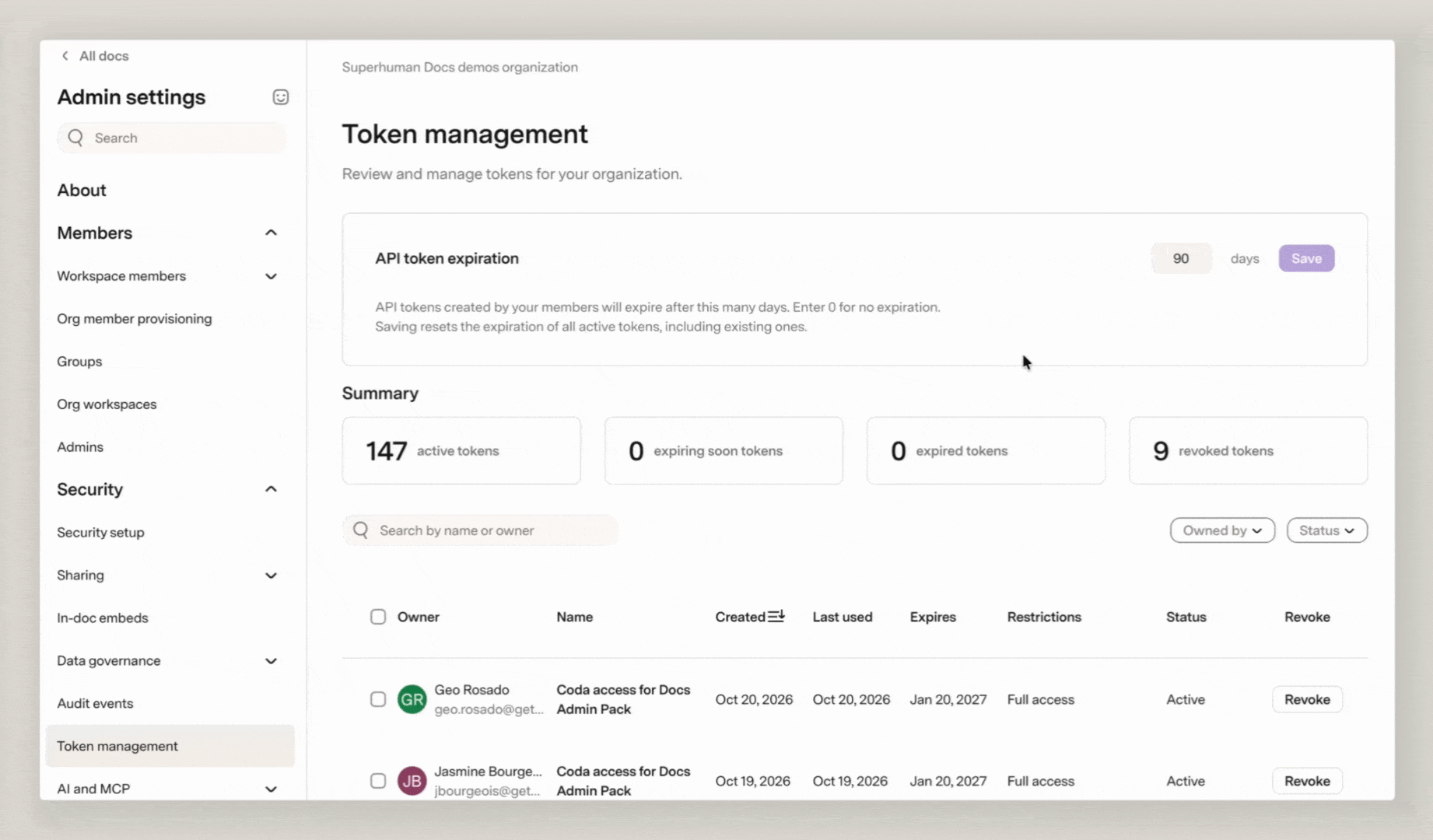This screenshot has width=1433, height=840.
Task: Revoke Jasmine Bourgeois' token
Action: [x=1307, y=781]
